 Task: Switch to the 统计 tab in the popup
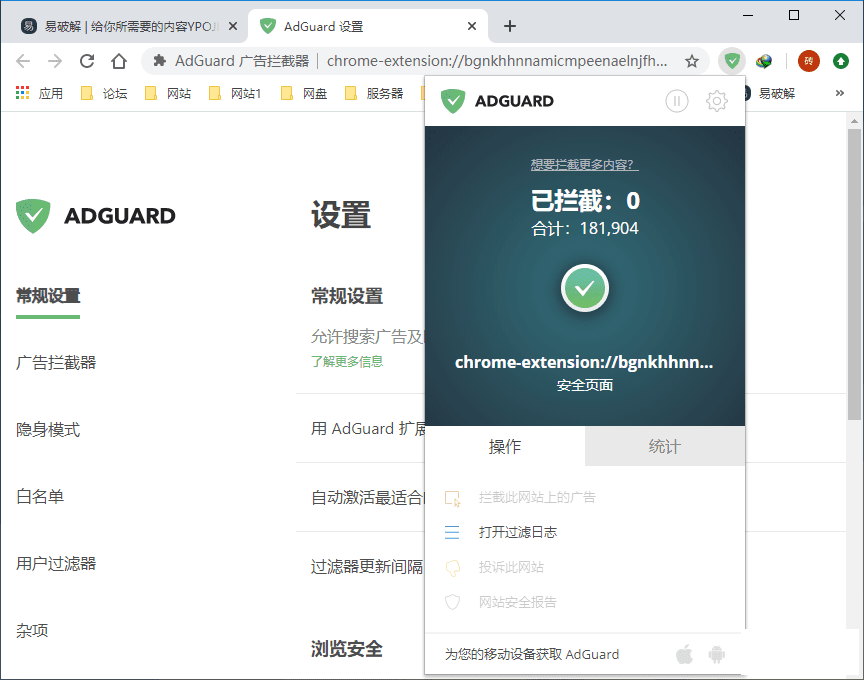[x=665, y=446]
